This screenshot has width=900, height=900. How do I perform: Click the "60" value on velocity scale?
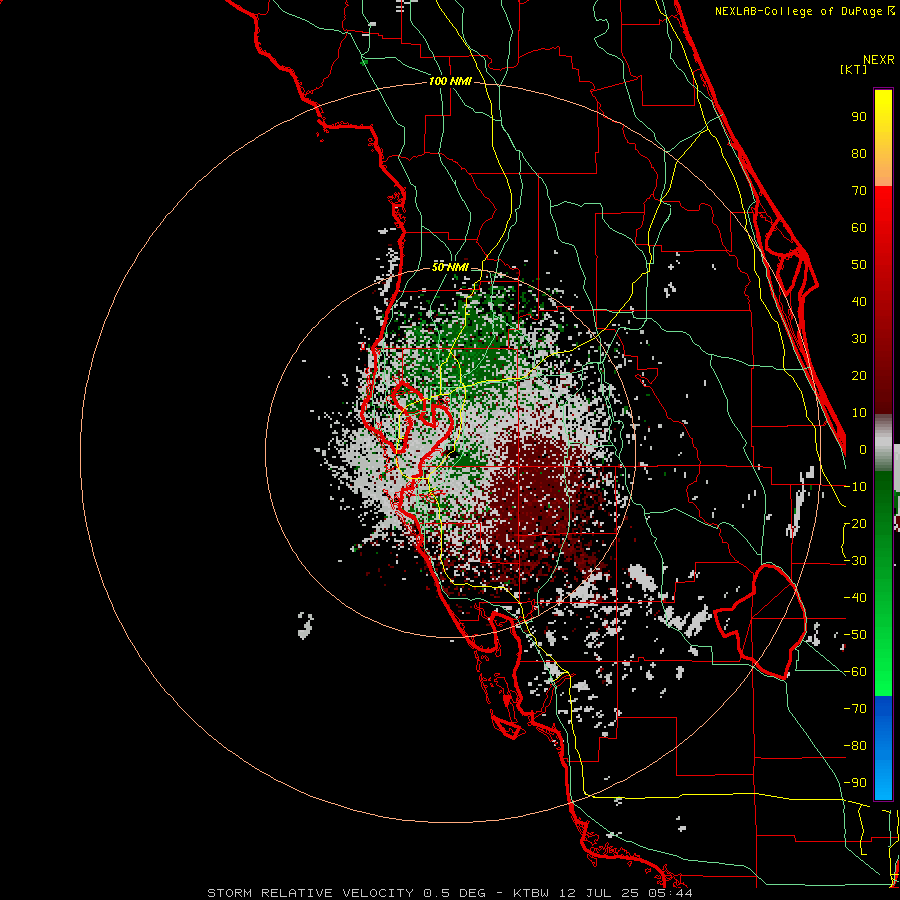pos(859,228)
